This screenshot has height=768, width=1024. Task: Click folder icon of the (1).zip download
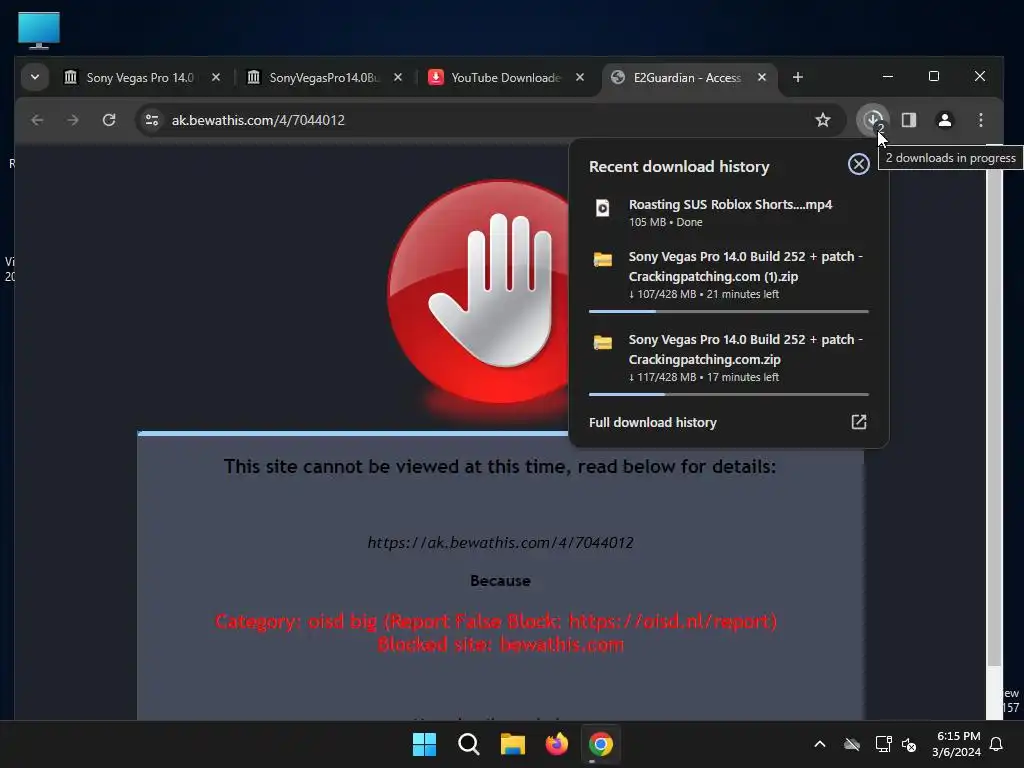602,259
